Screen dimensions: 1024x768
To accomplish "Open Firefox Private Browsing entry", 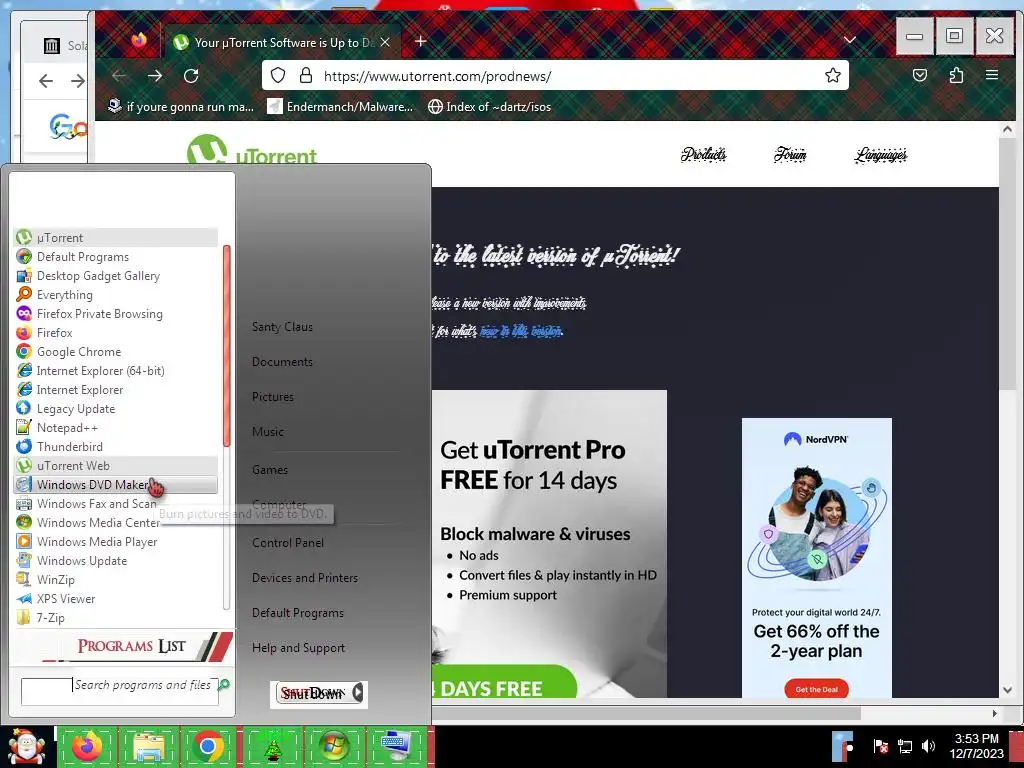I will click(x=116, y=313).
